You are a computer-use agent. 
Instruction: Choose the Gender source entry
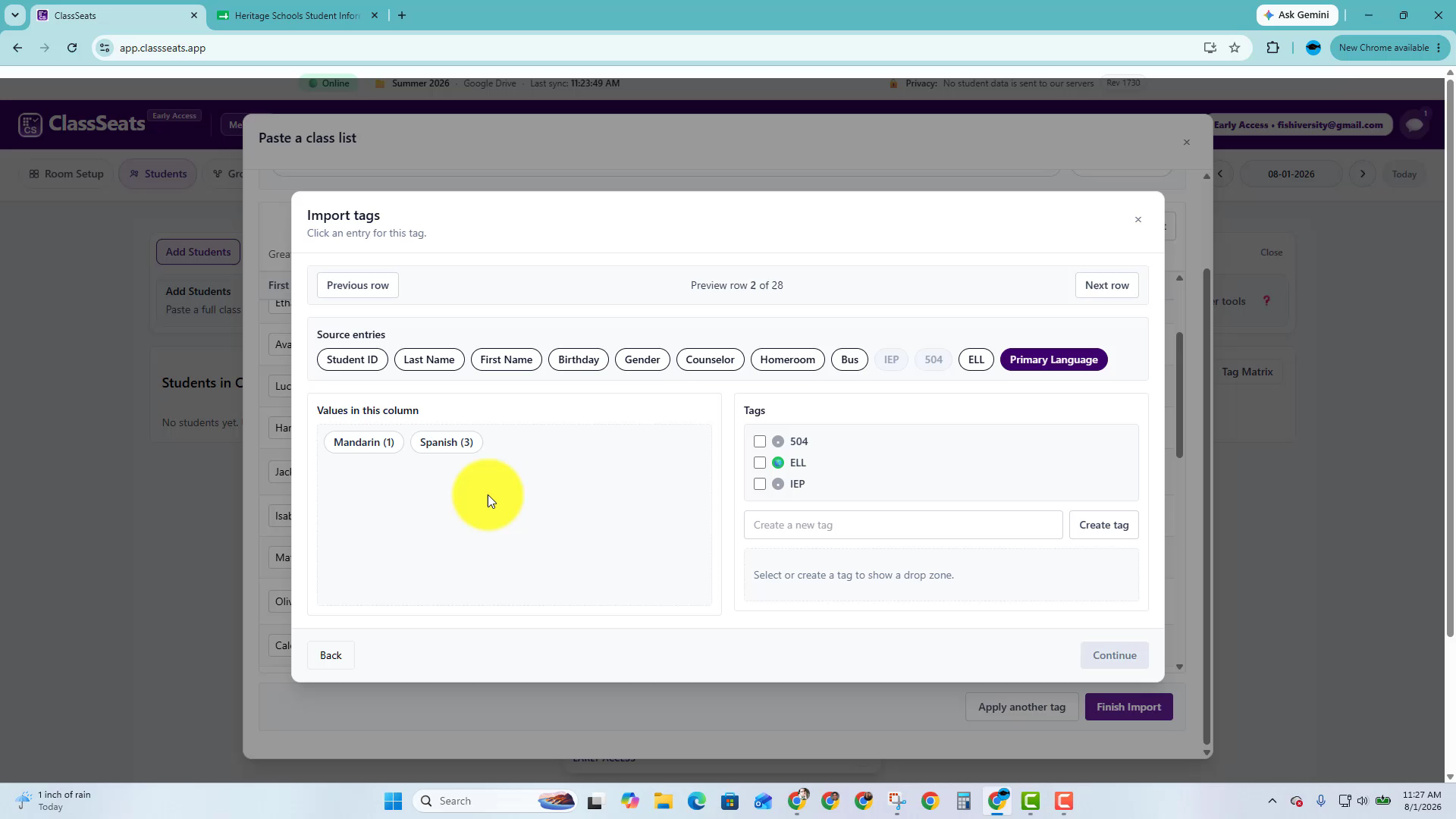[x=642, y=359]
